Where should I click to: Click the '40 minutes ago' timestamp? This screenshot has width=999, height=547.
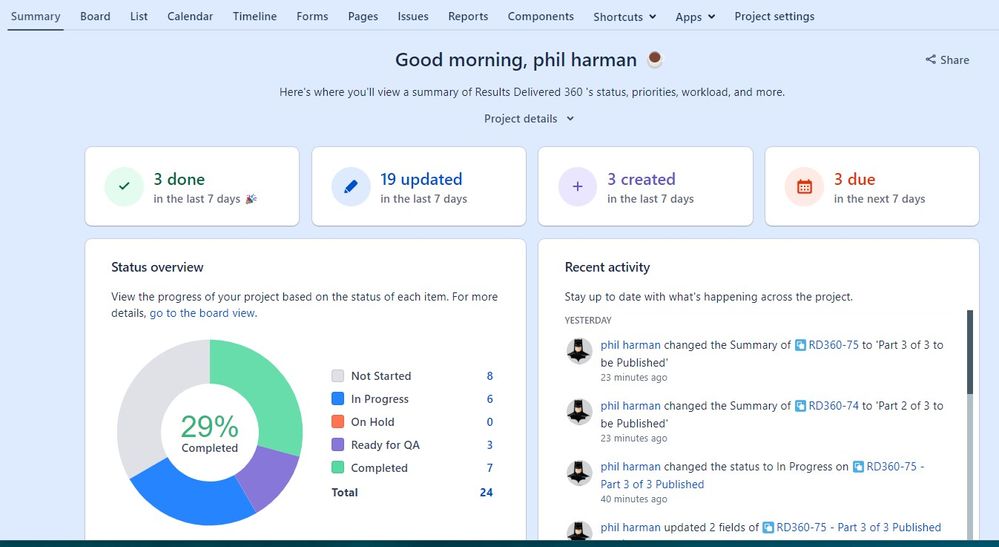[634, 499]
